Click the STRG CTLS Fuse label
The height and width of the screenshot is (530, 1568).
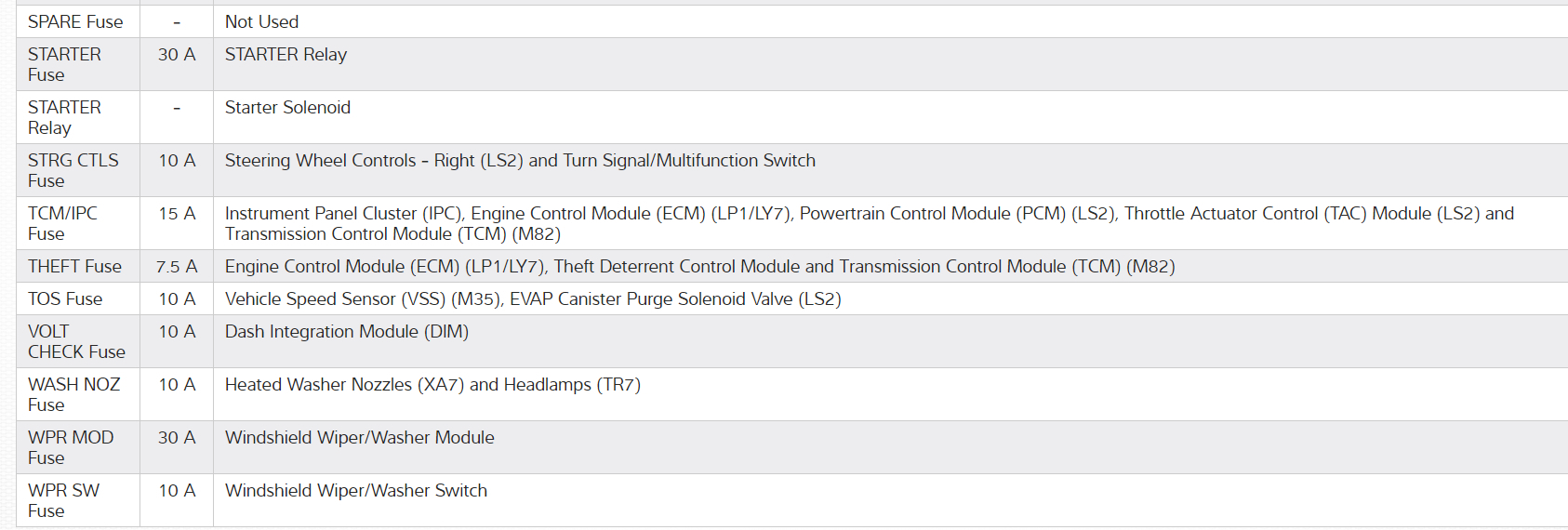tap(73, 170)
